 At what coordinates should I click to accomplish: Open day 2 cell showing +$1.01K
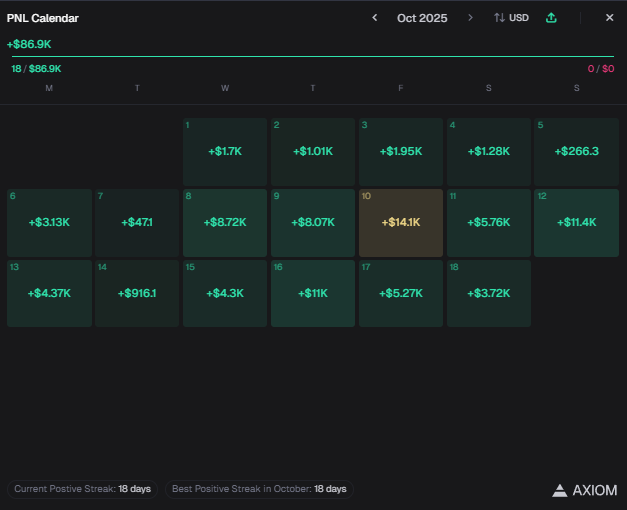coord(313,152)
